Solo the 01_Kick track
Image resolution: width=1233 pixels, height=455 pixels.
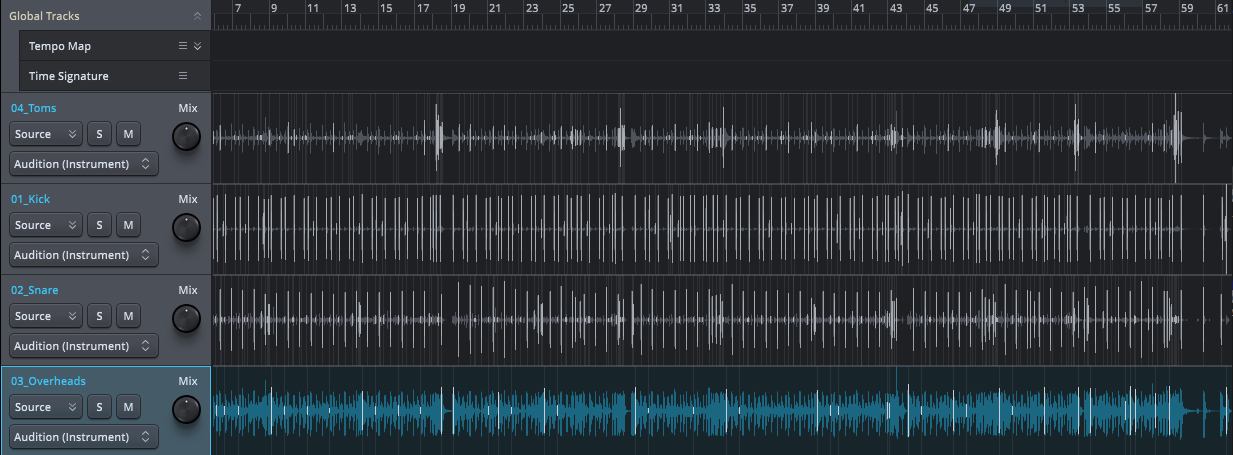(x=99, y=225)
